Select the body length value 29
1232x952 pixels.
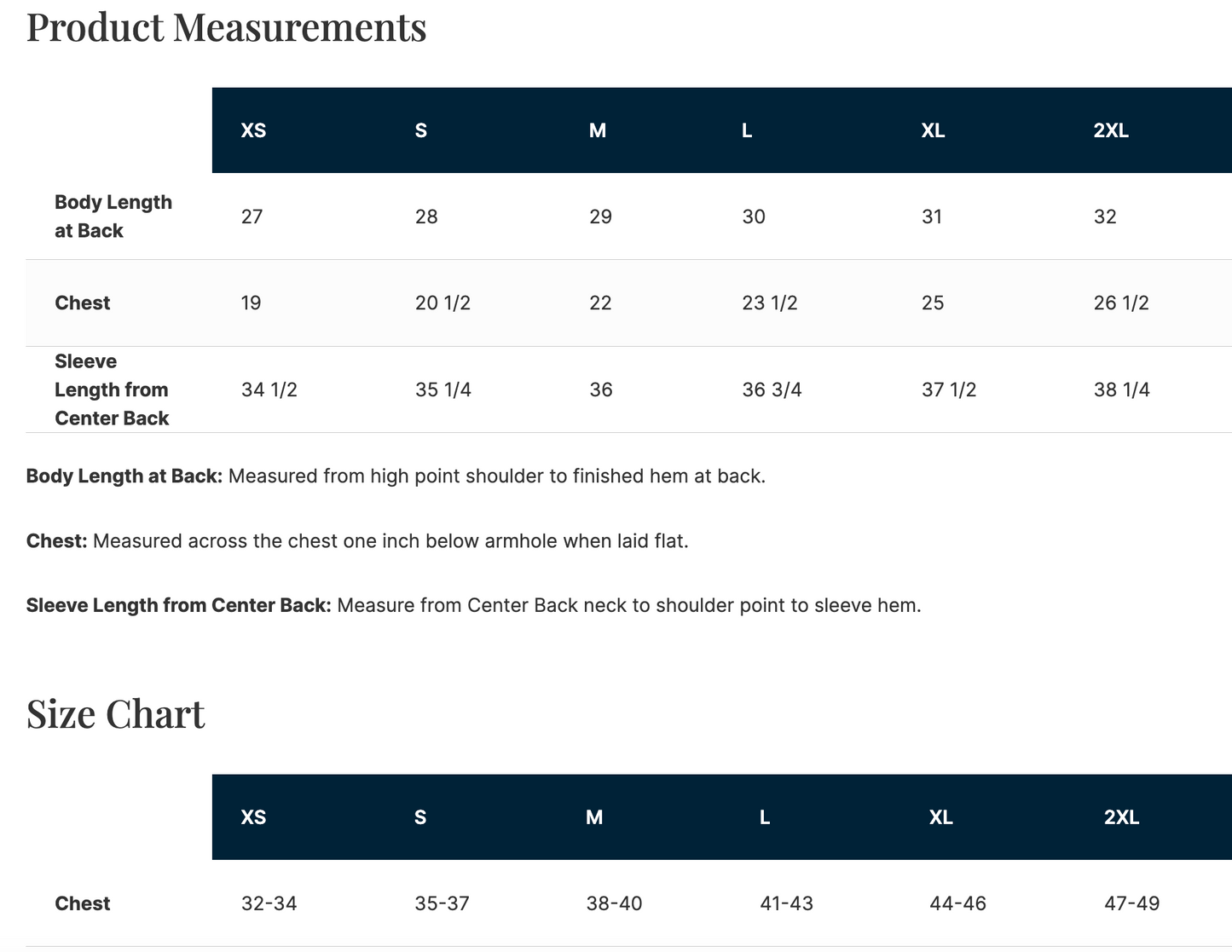tap(600, 216)
